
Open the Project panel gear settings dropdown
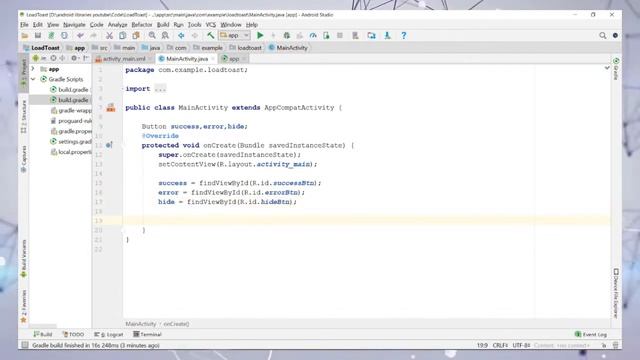click(74, 58)
